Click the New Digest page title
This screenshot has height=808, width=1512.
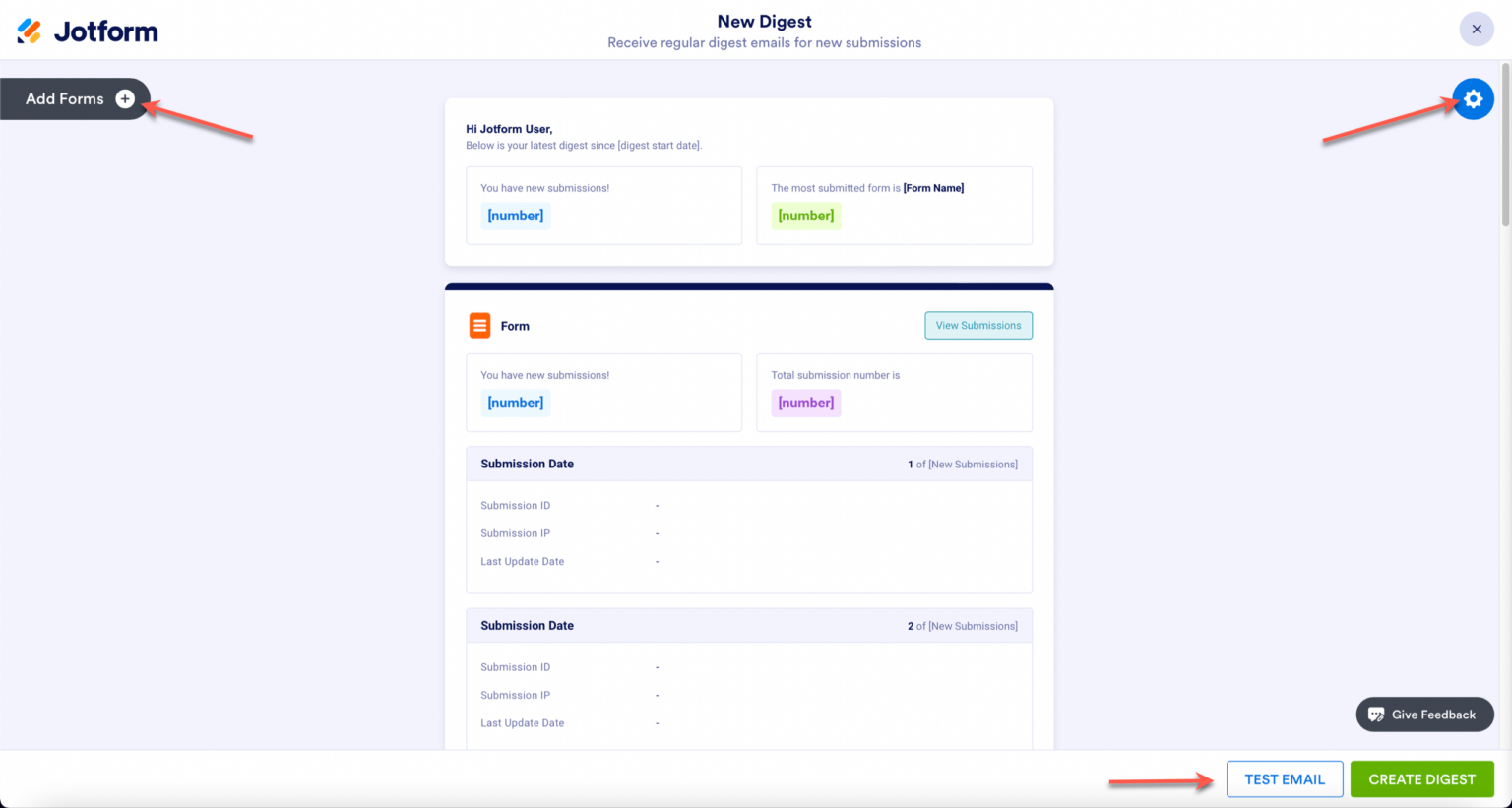click(764, 21)
